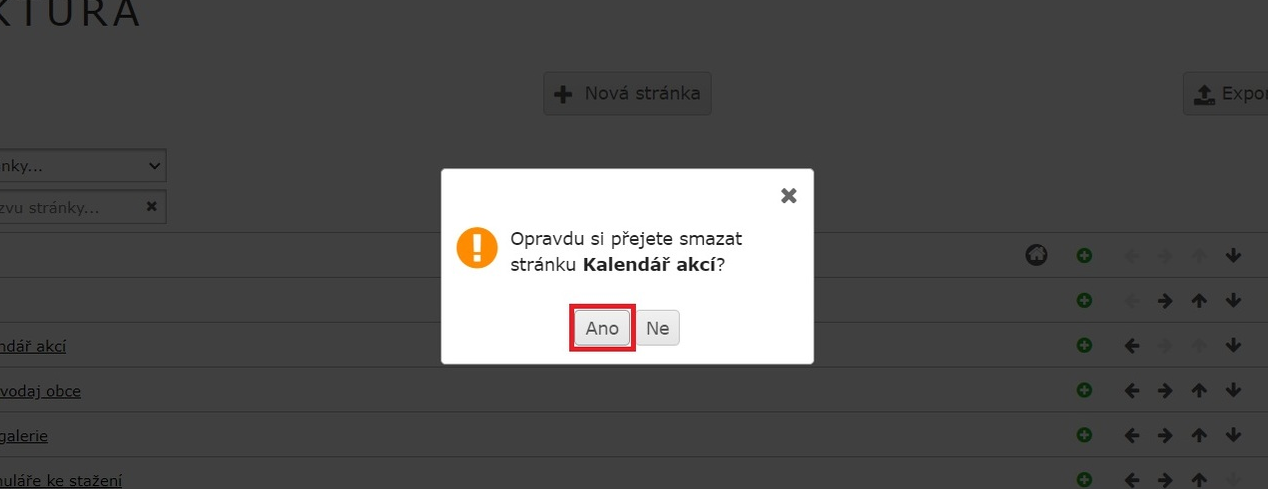Open the Zpravodaj obce page link

click(40, 391)
